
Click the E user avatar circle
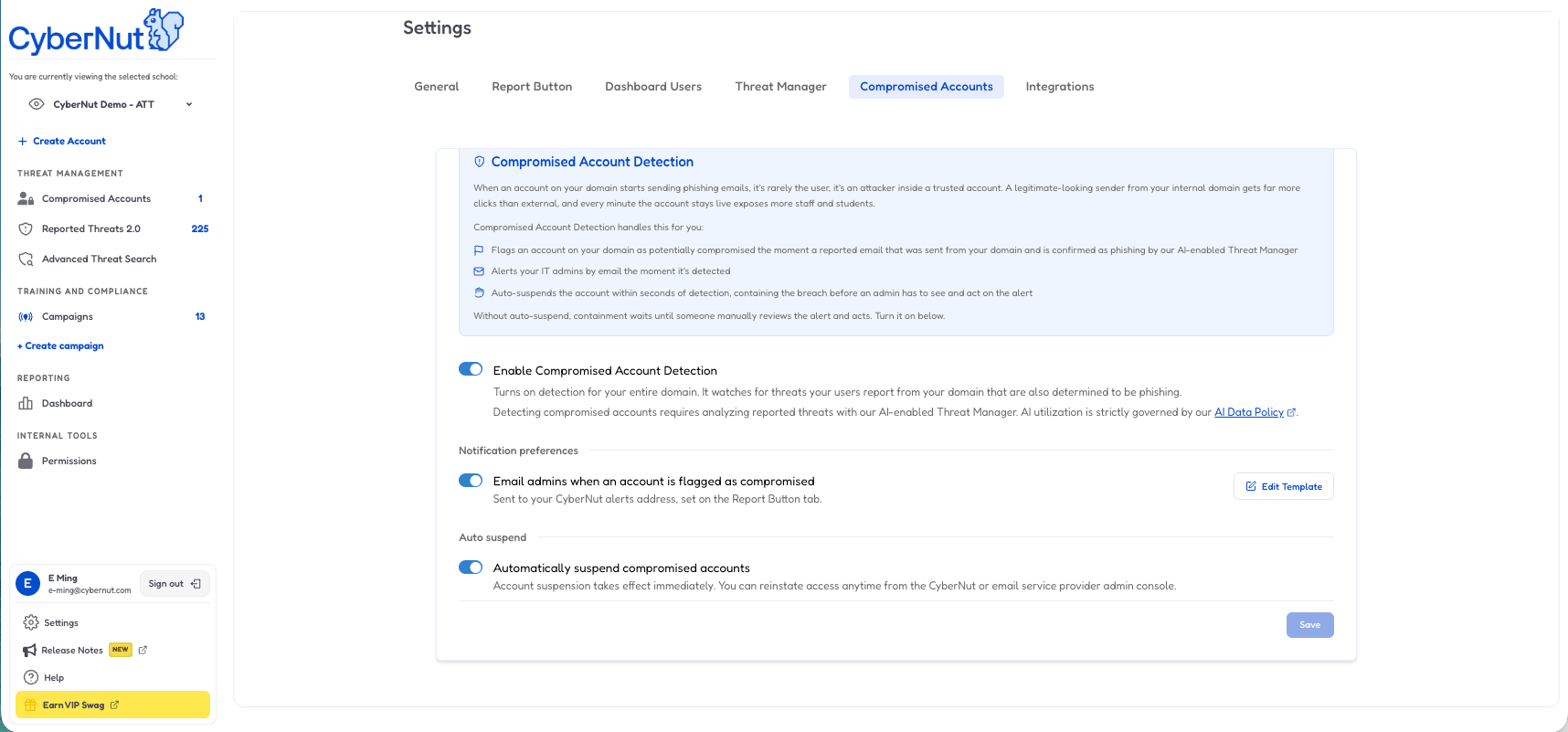[27, 583]
